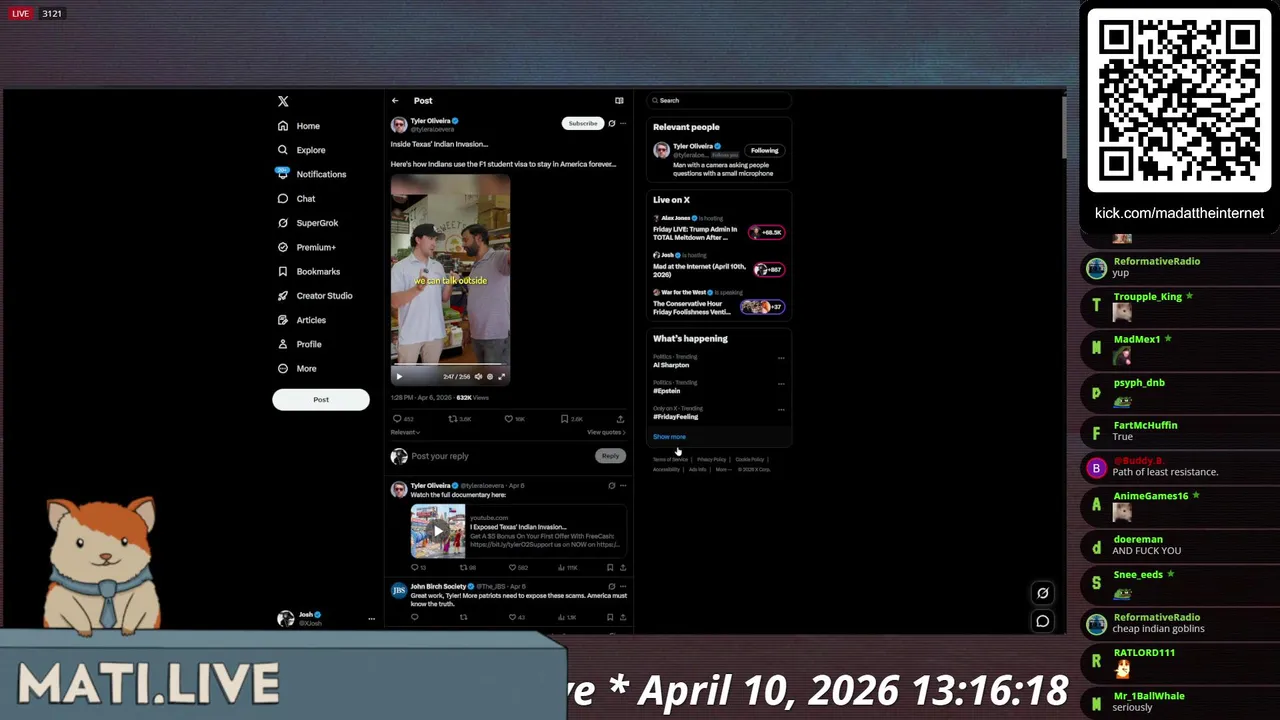Toggle video fullscreen icon
This screenshot has width=1280, height=720.
point(502,377)
